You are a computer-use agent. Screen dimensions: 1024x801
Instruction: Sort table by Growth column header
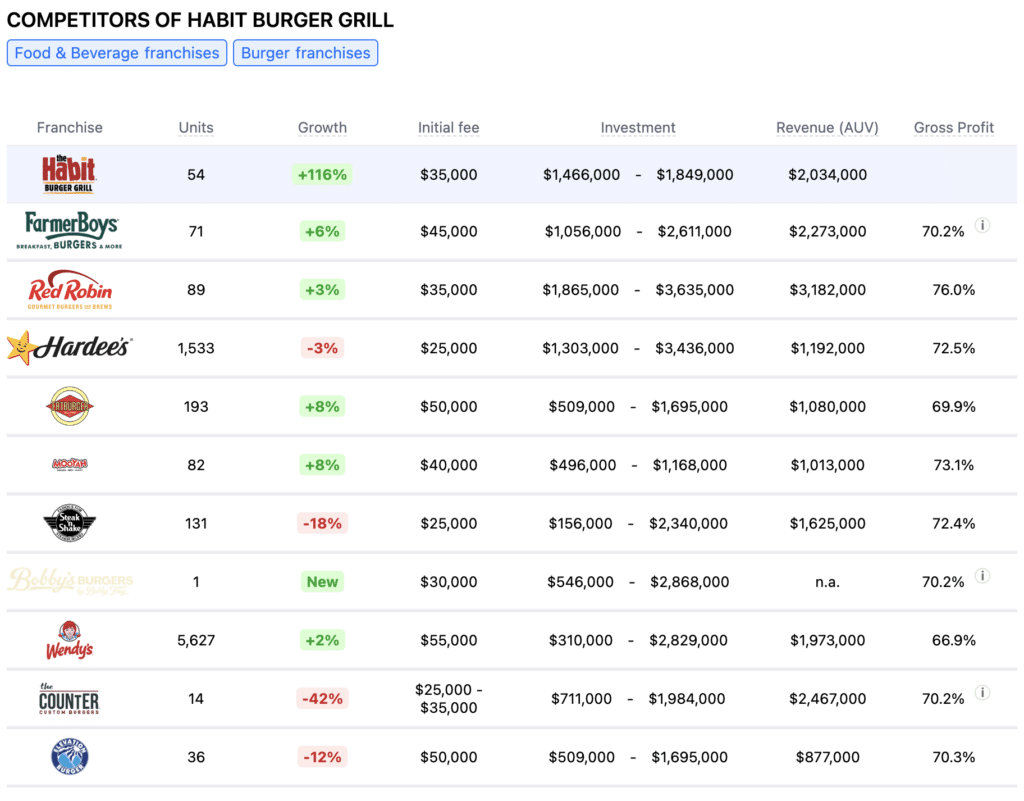[x=322, y=127]
